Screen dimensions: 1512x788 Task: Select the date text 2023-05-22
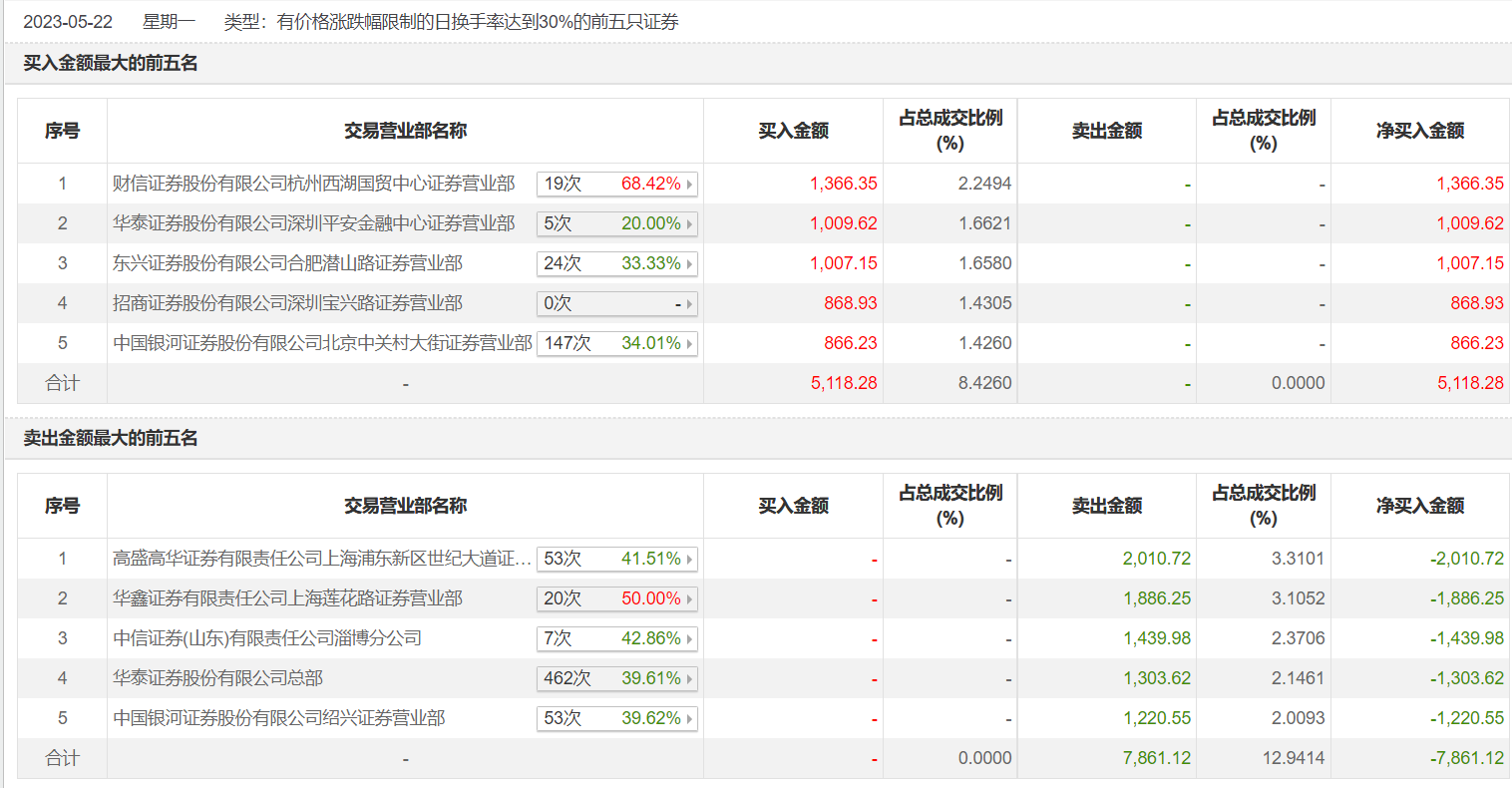(68, 22)
